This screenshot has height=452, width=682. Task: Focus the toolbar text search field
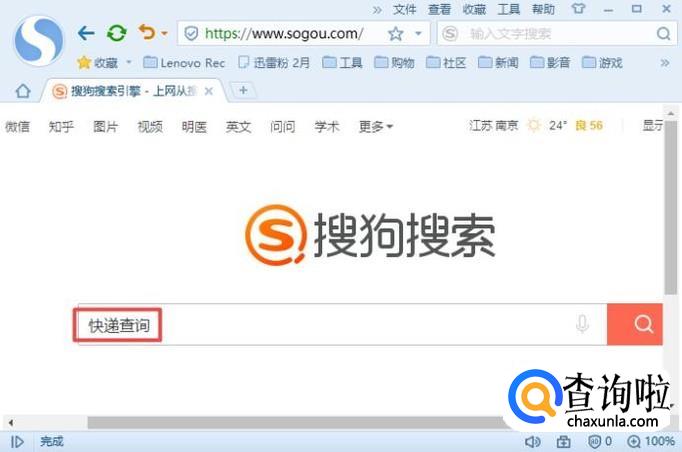click(557, 33)
